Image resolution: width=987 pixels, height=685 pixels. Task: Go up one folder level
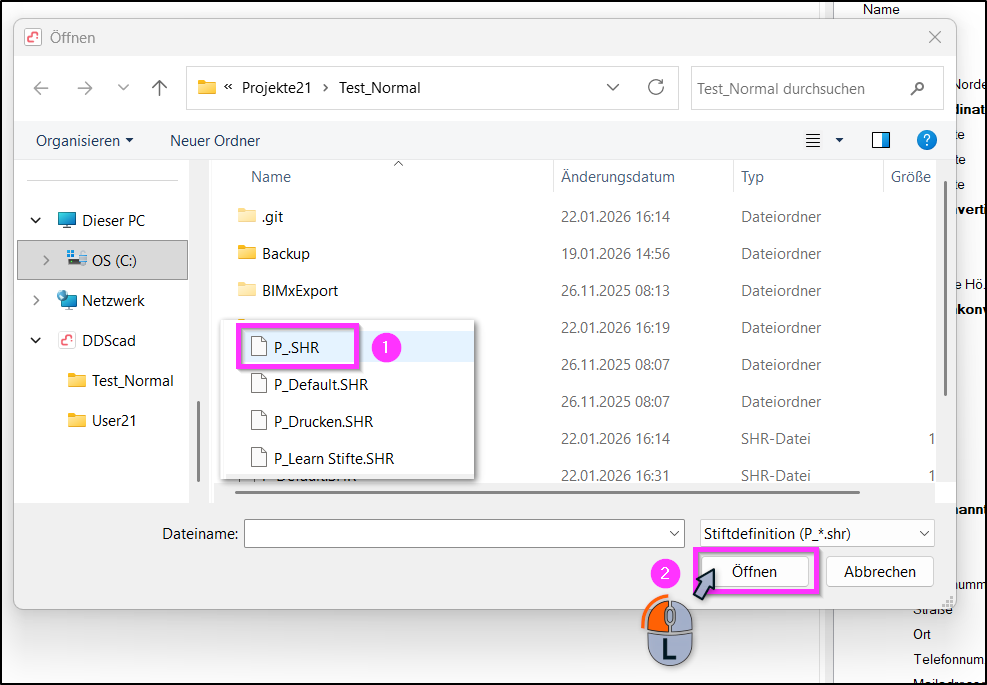click(x=159, y=88)
